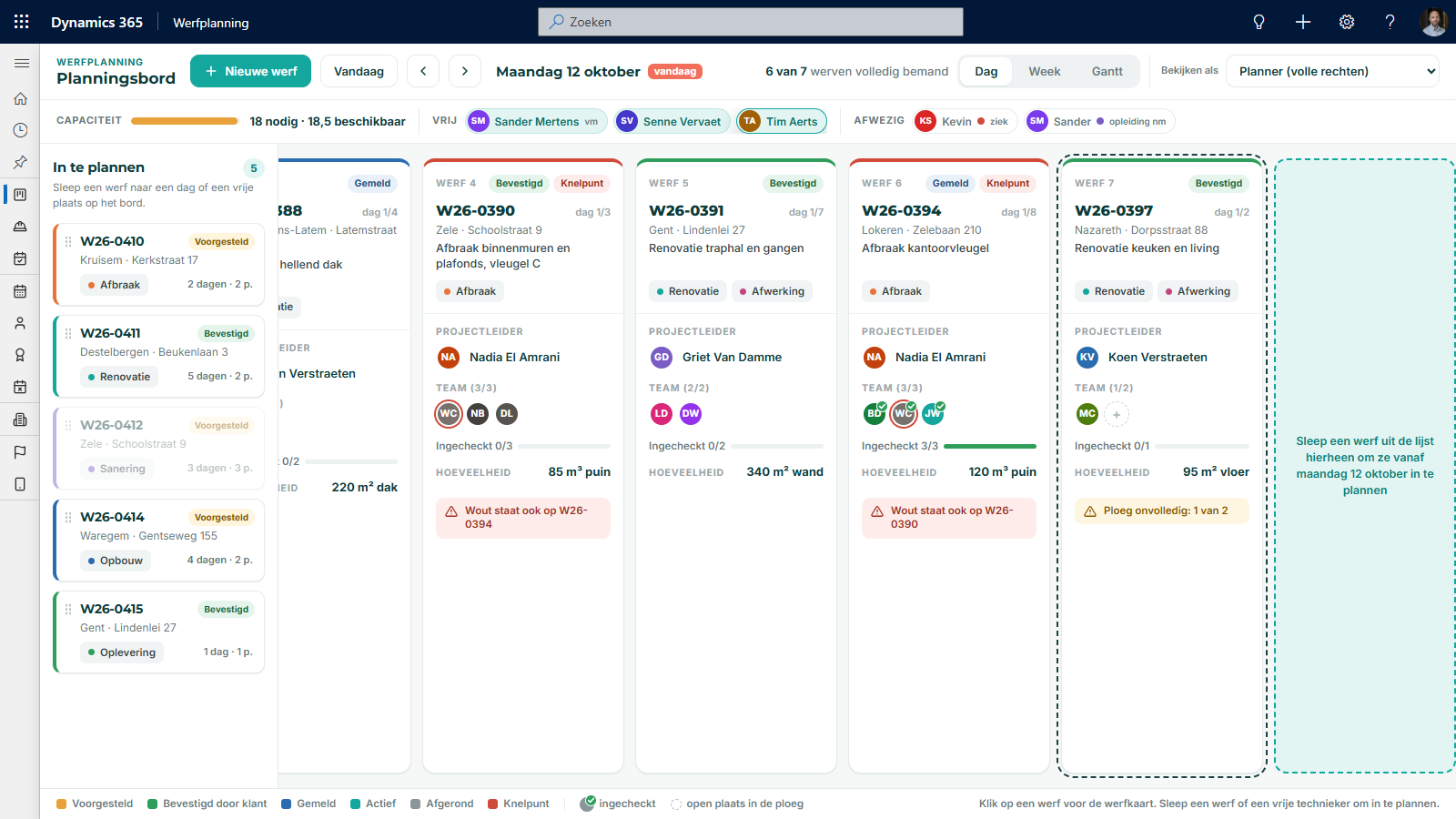Screen dimensions: 1456x819
Task: Switch to the Gantt view
Action: tap(1107, 72)
